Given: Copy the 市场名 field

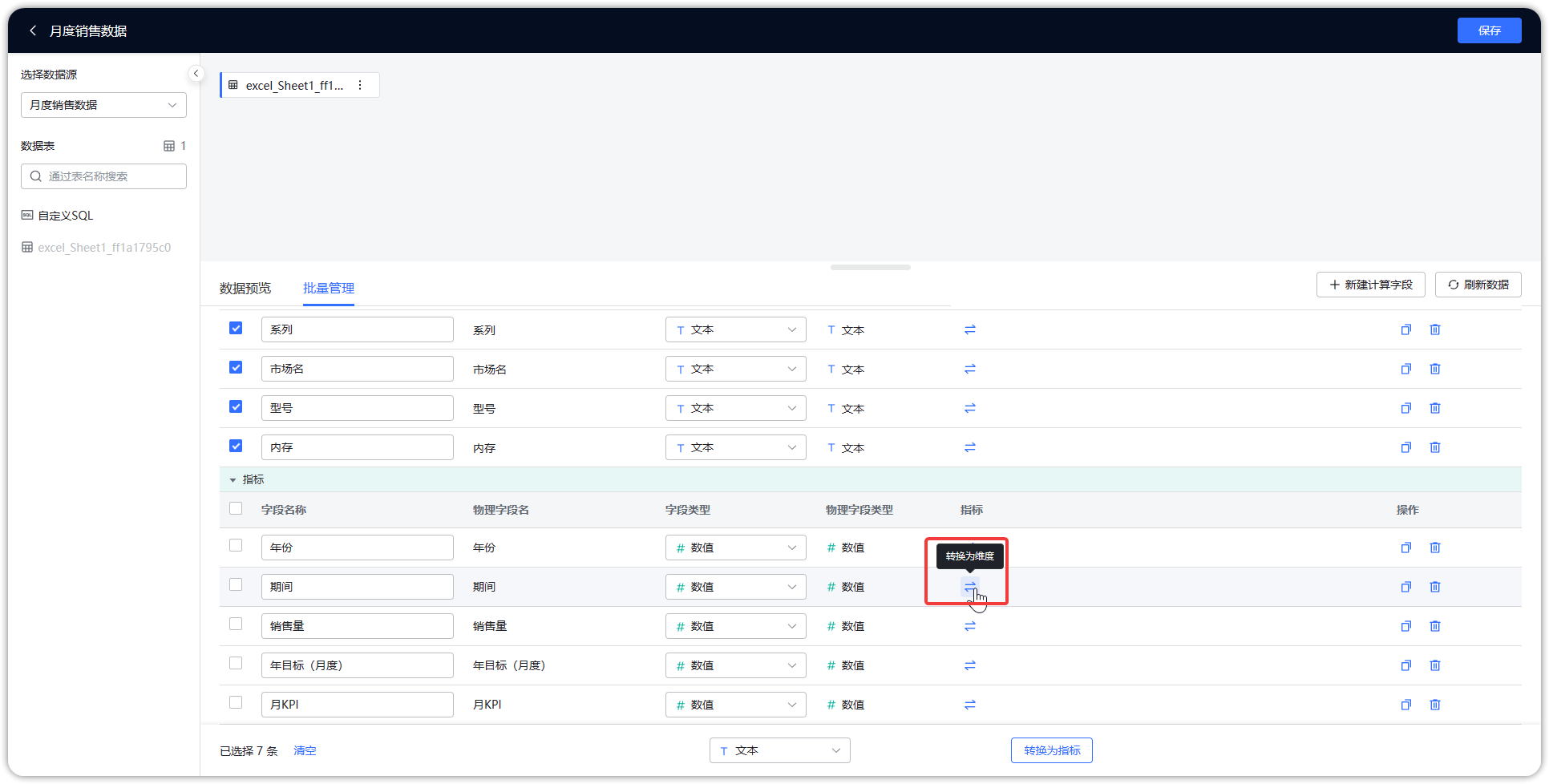Looking at the screenshot, I should click(x=1405, y=369).
